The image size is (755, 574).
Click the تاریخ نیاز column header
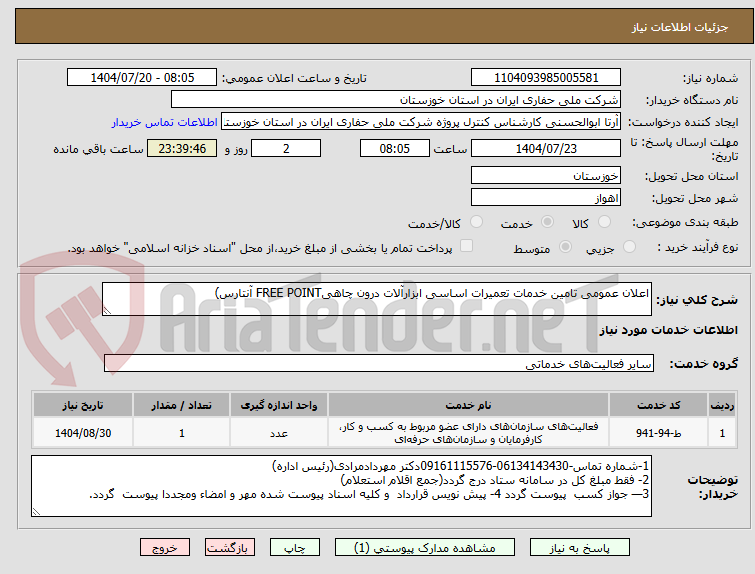[83, 405]
